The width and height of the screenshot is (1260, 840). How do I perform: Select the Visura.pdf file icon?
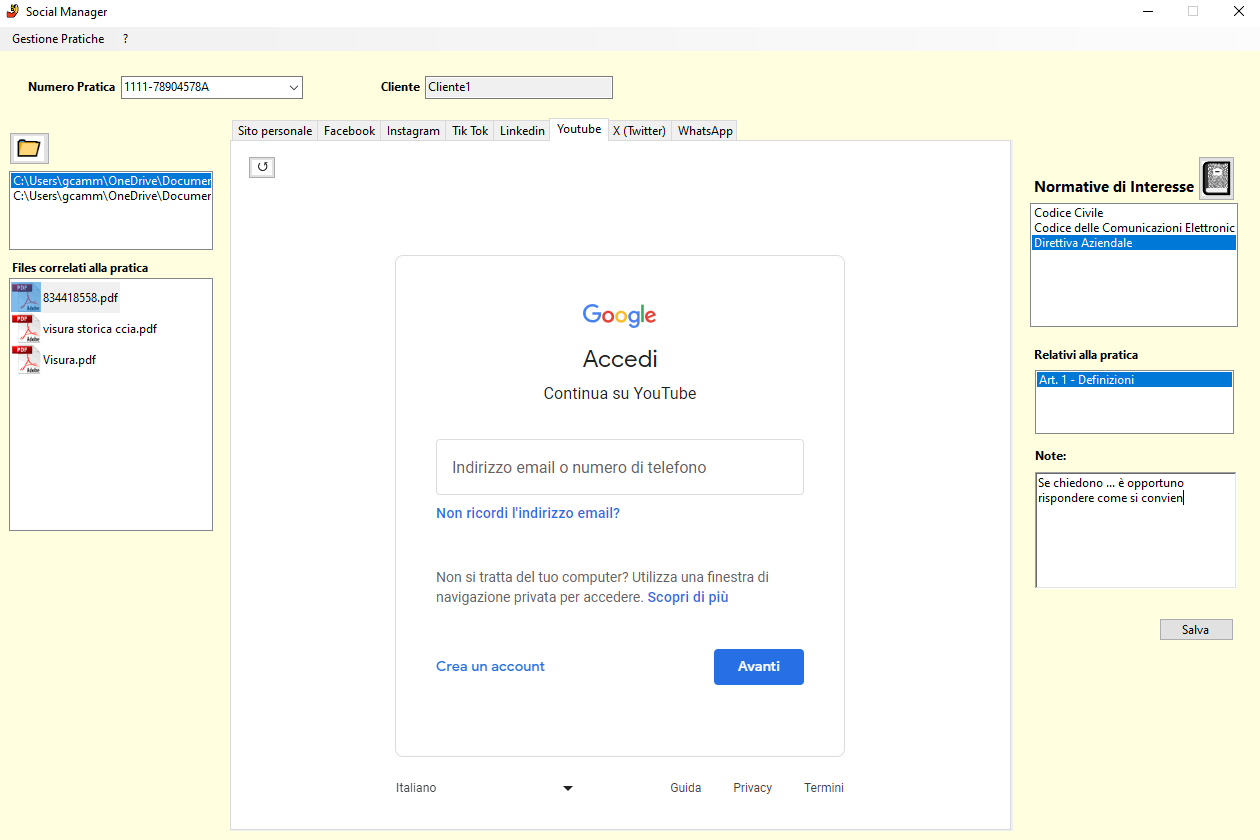coord(26,360)
